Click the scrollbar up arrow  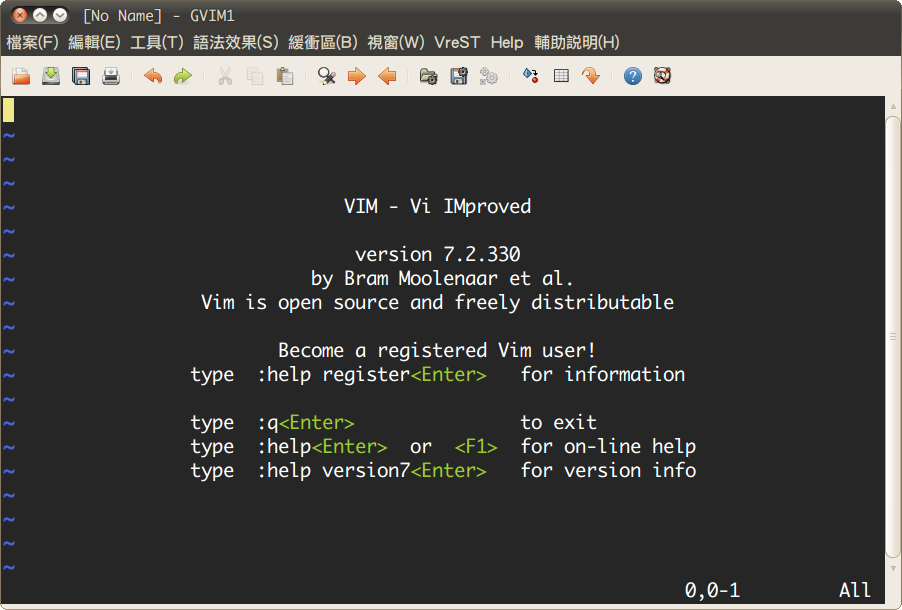pyautogui.click(x=893, y=106)
